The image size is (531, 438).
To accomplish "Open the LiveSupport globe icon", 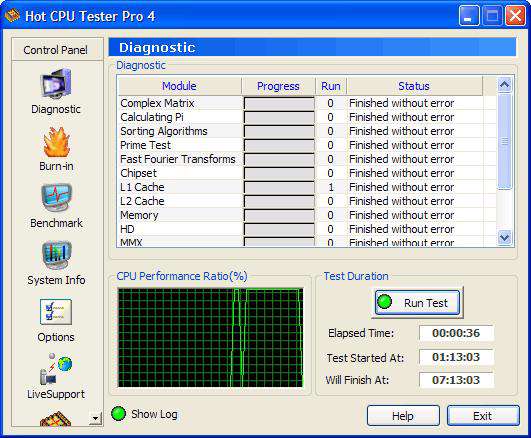I will [56, 369].
